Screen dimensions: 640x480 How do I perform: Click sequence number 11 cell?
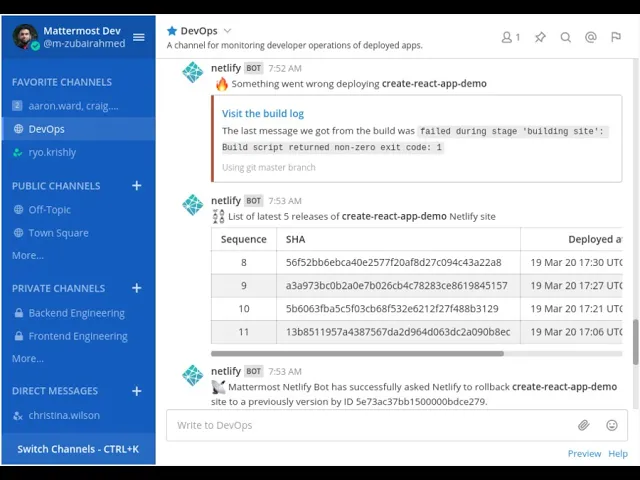click(244, 332)
